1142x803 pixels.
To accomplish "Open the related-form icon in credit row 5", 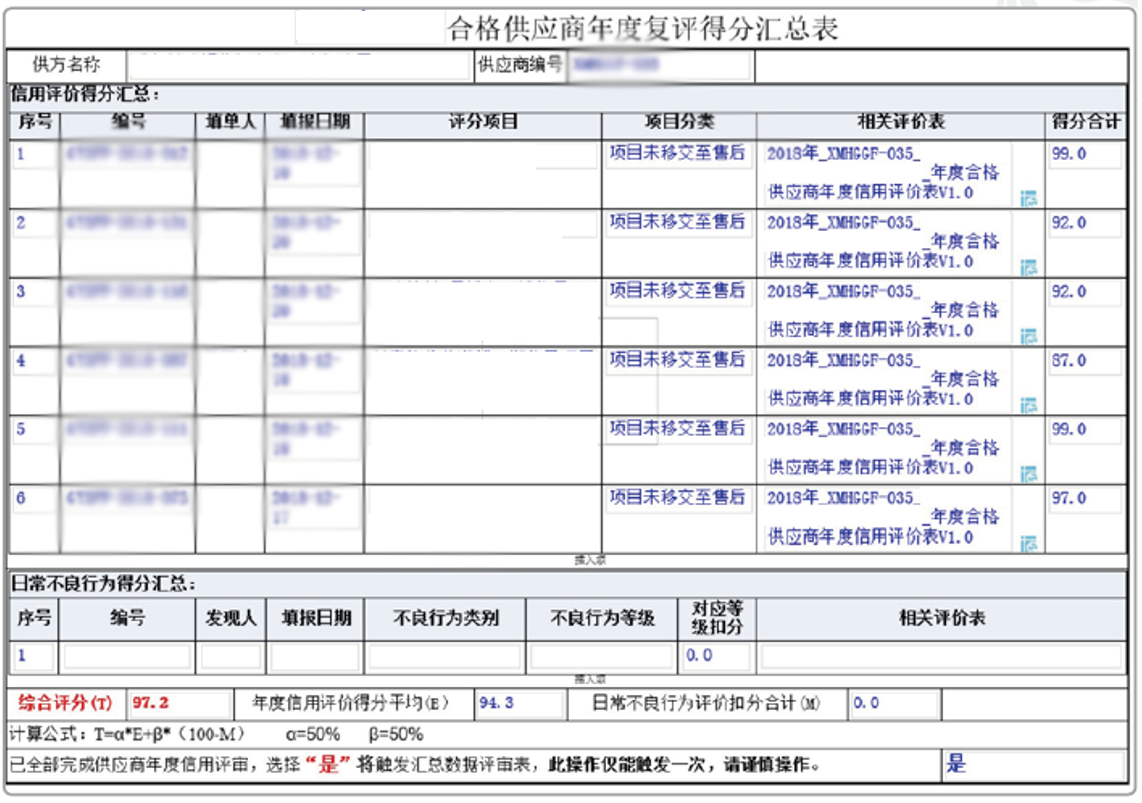I will pos(1028,474).
